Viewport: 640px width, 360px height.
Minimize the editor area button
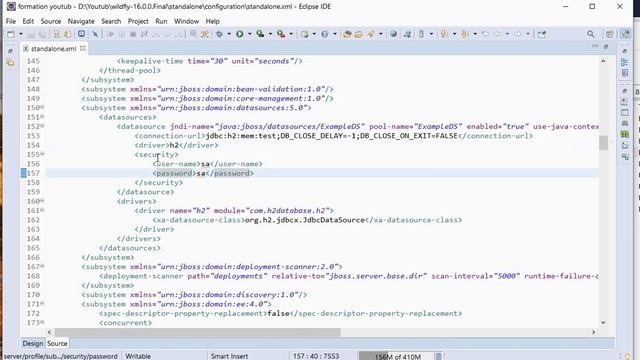tap(595, 47)
